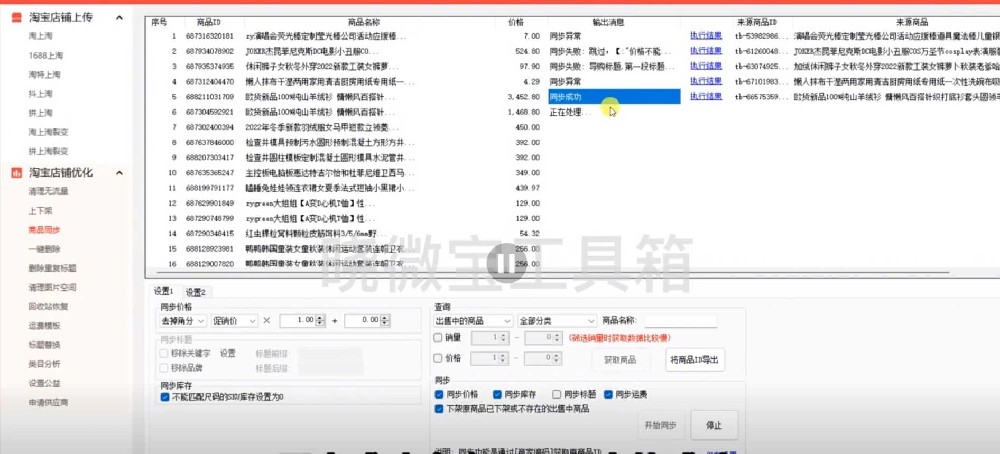This screenshot has height=454, width=1000.
Task: Tick the 销量 filter checkbox
Action: (x=438, y=338)
